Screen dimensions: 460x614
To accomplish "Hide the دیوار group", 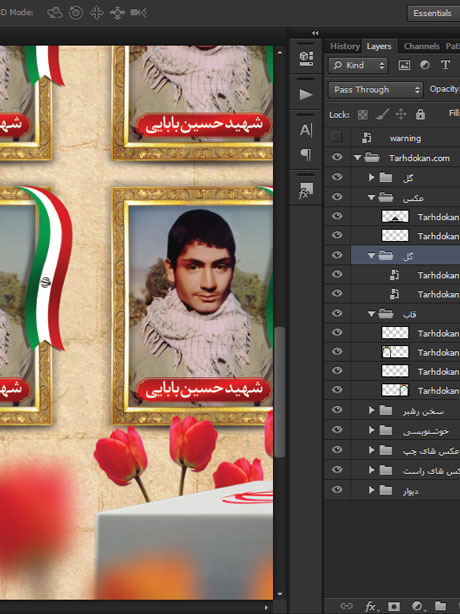I will (337, 489).
